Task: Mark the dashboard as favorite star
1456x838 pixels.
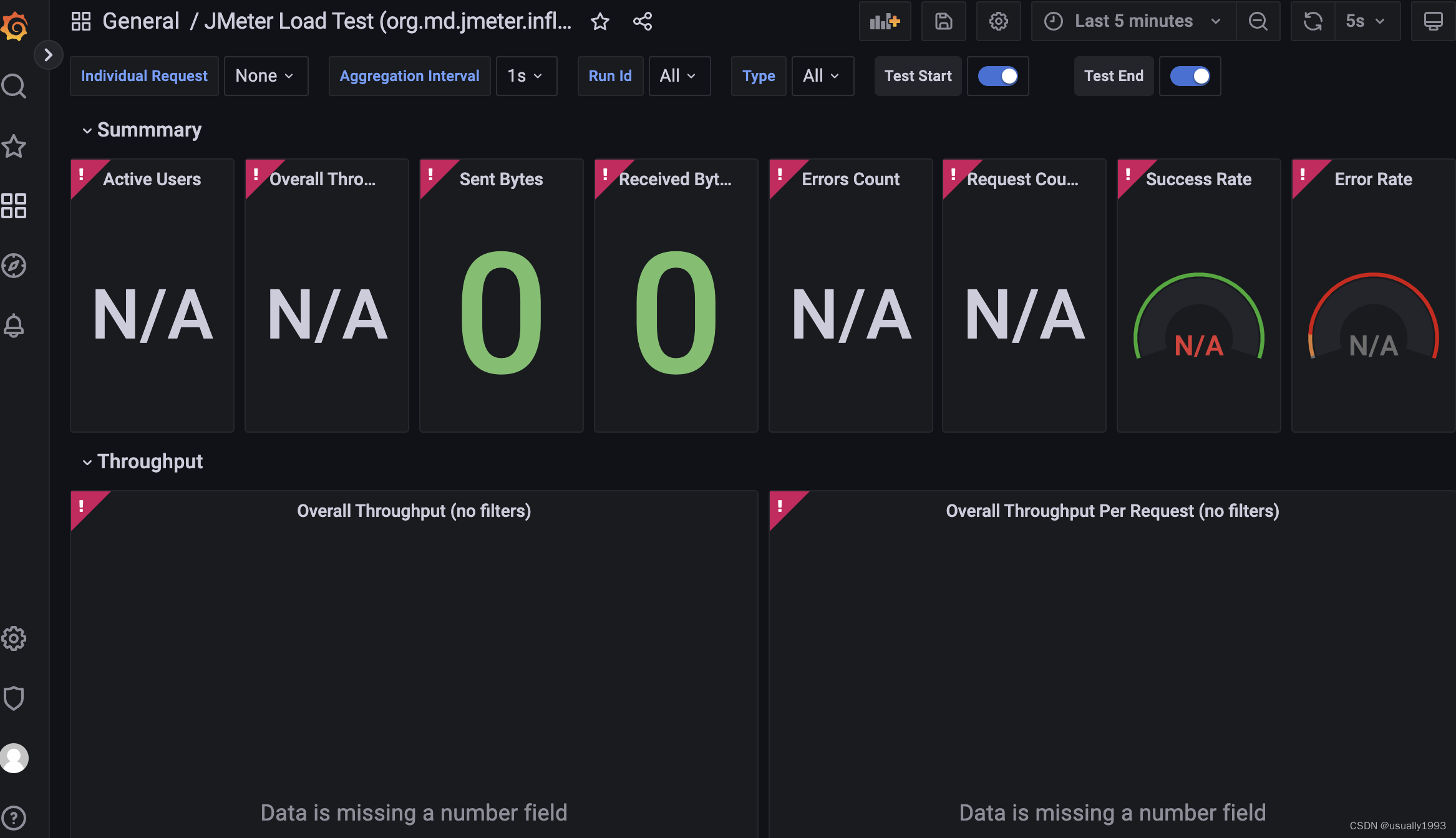Action: 600,21
